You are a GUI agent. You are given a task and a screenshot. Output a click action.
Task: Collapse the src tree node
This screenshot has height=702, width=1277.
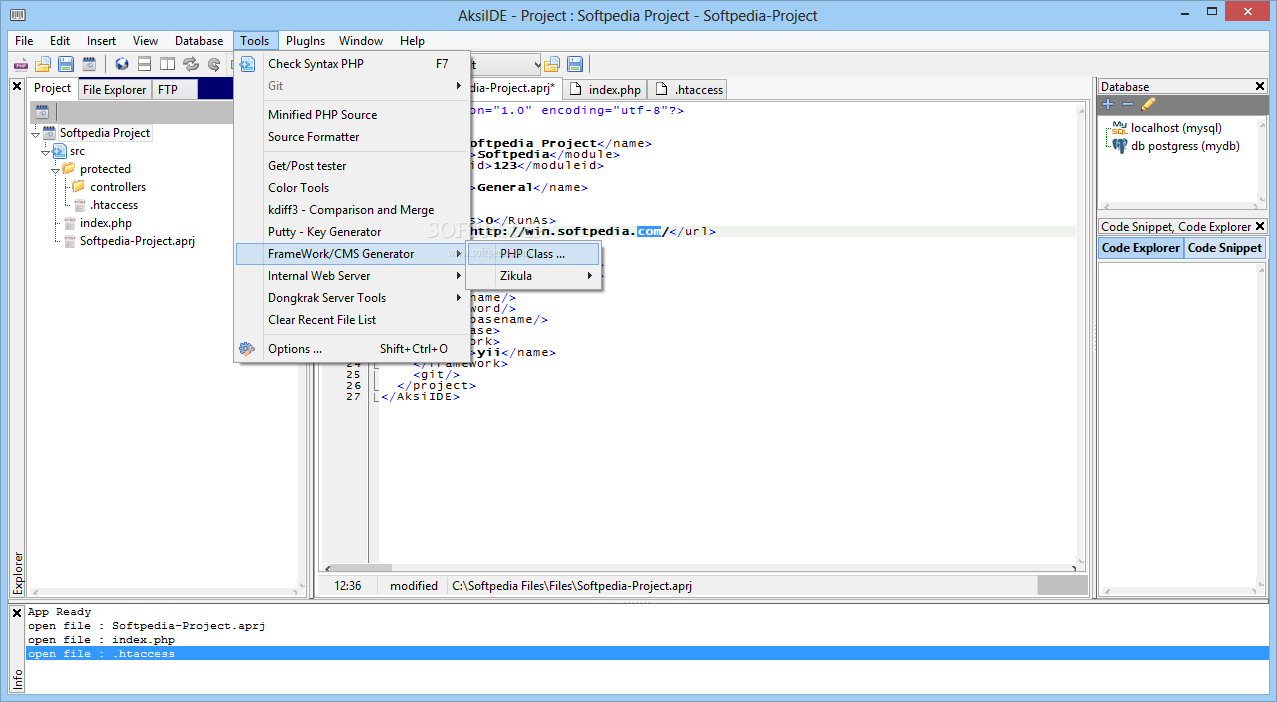(x=45, y=152)
